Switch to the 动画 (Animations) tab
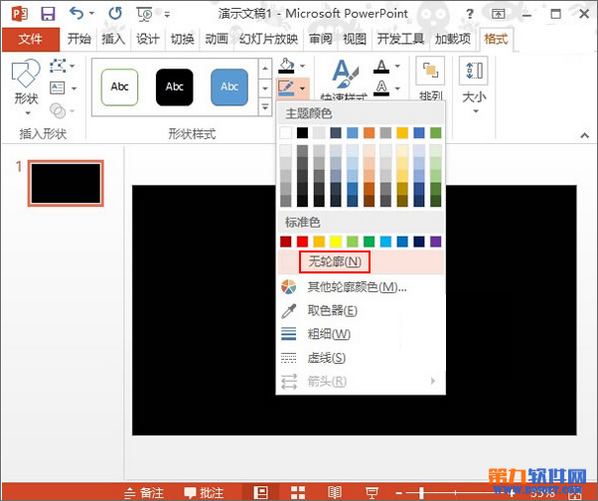The width and height of the screenshot is (598, 501). [x=216, y=39]
